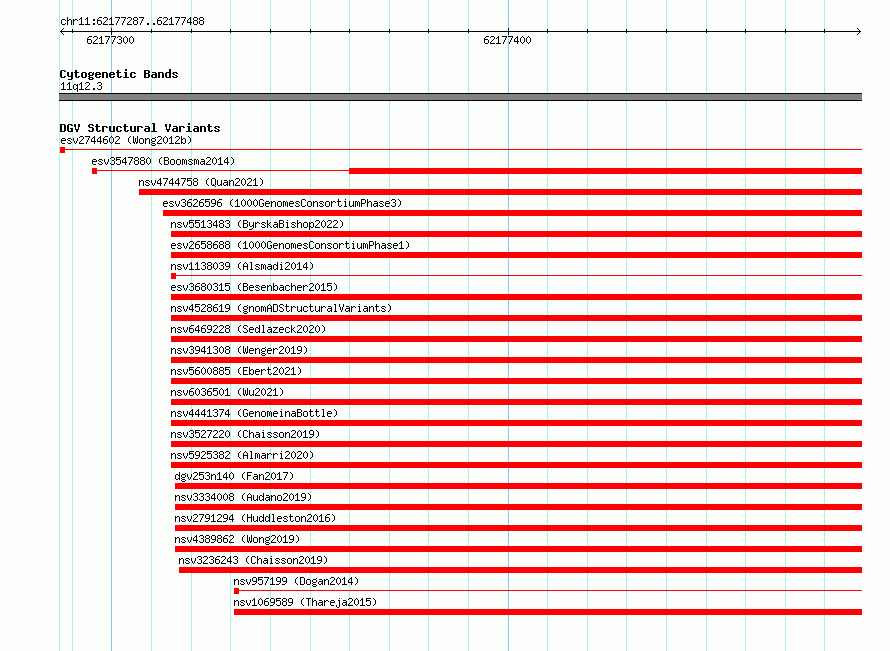Click ruler position 62177300

click(x=111, y=40)
